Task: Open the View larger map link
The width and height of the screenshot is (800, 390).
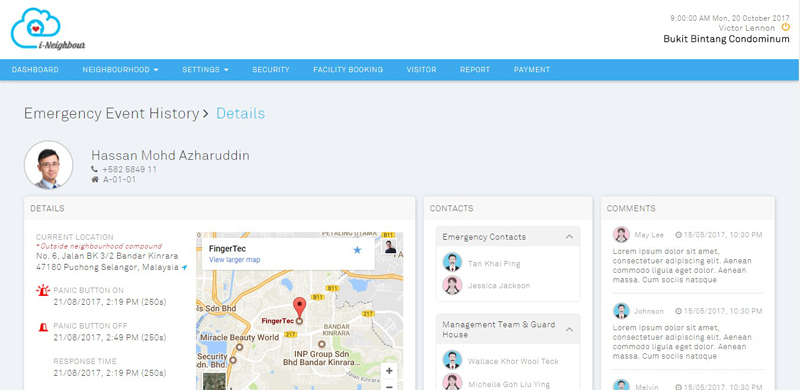Action: [x=235, y=260]
